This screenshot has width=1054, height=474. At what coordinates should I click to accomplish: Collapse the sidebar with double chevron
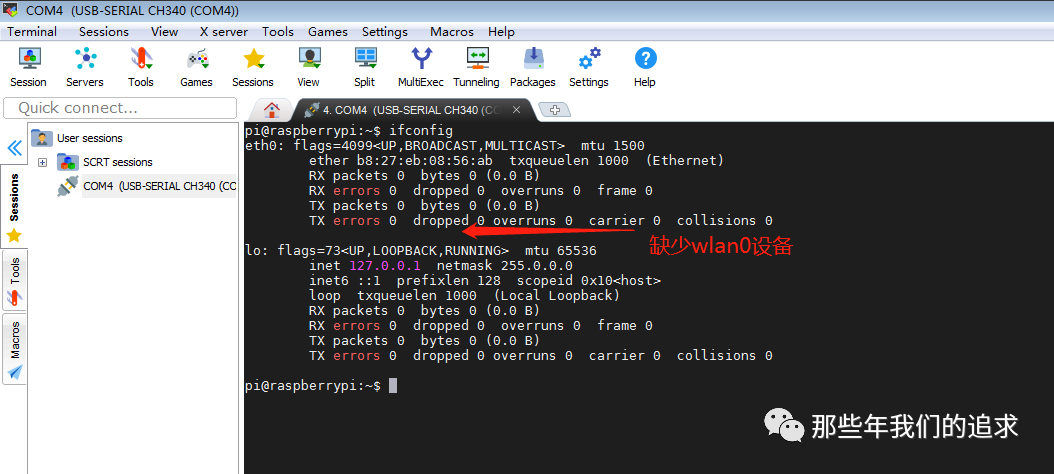tap(14, 149)
